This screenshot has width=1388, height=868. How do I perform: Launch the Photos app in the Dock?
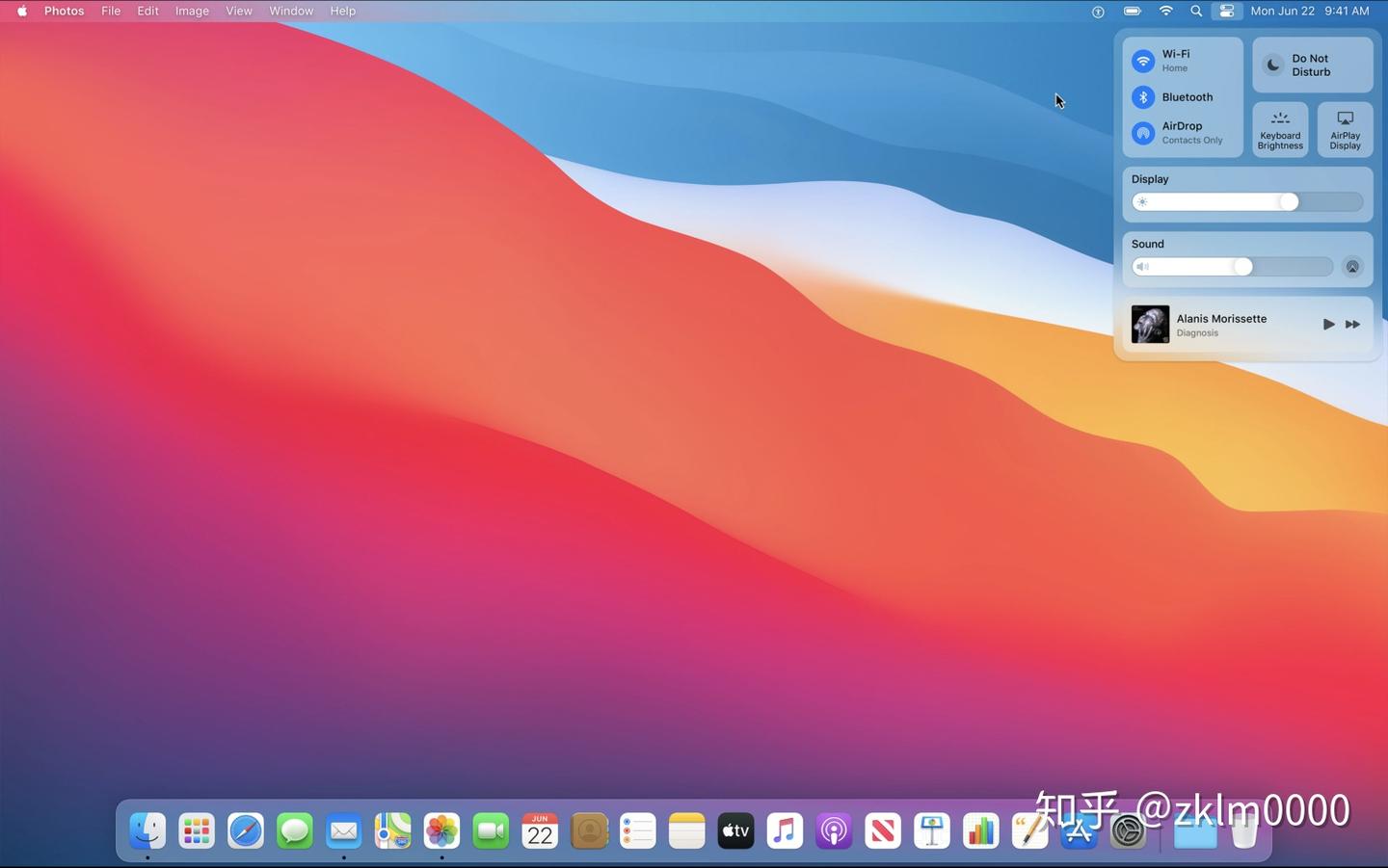point(441,830)
